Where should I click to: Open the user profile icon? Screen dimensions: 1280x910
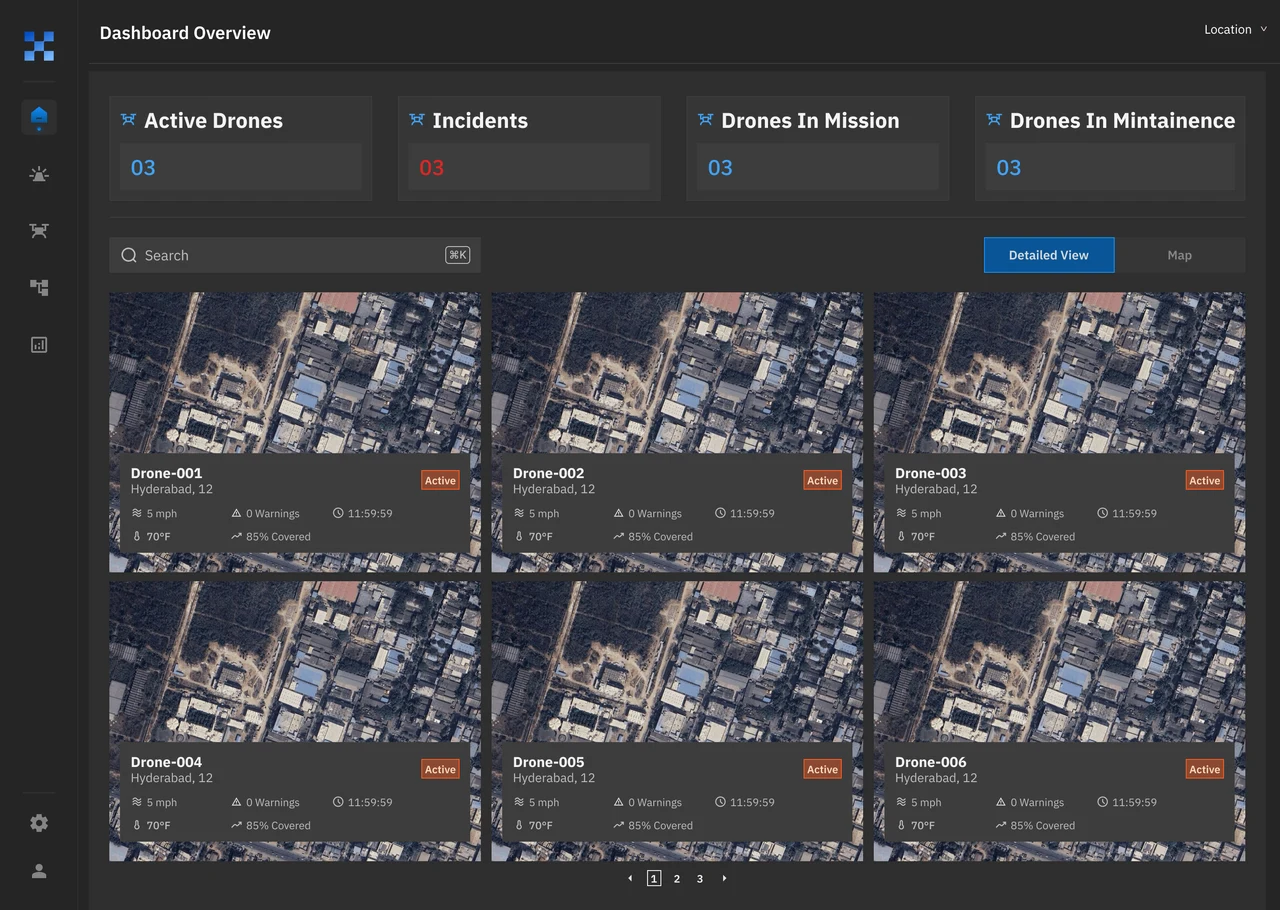pos(39,871)
